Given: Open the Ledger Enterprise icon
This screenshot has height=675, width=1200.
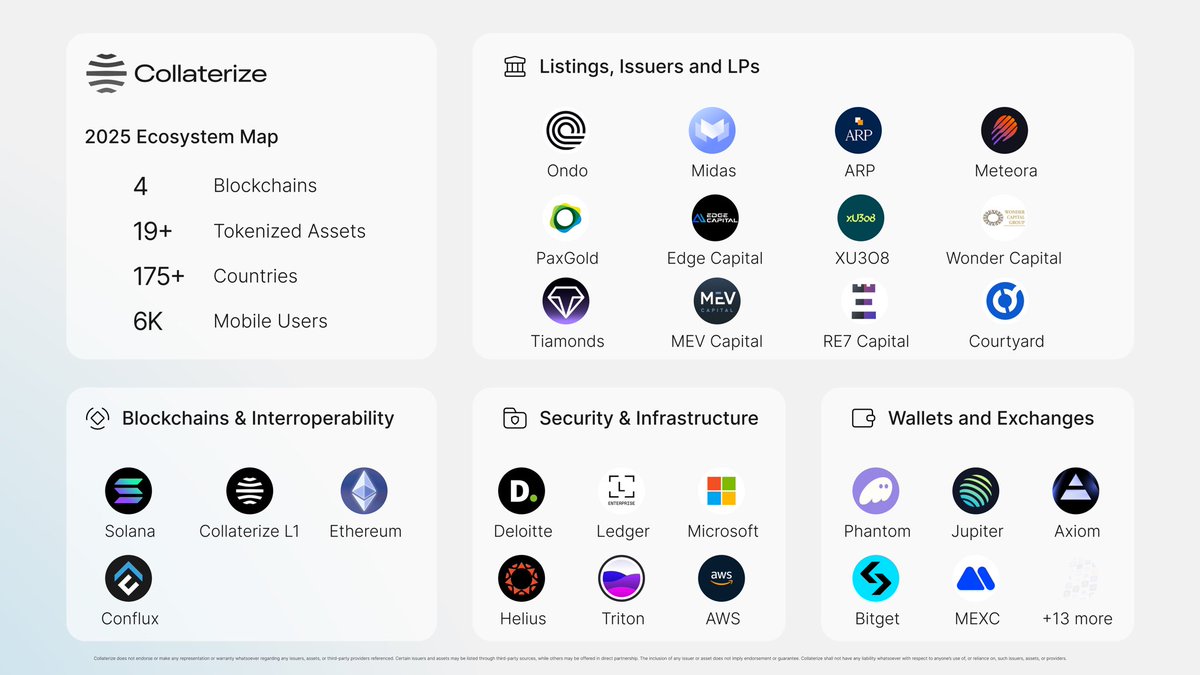Looking at the screenshot, I should pyautogui.click(x=622, y=491).
